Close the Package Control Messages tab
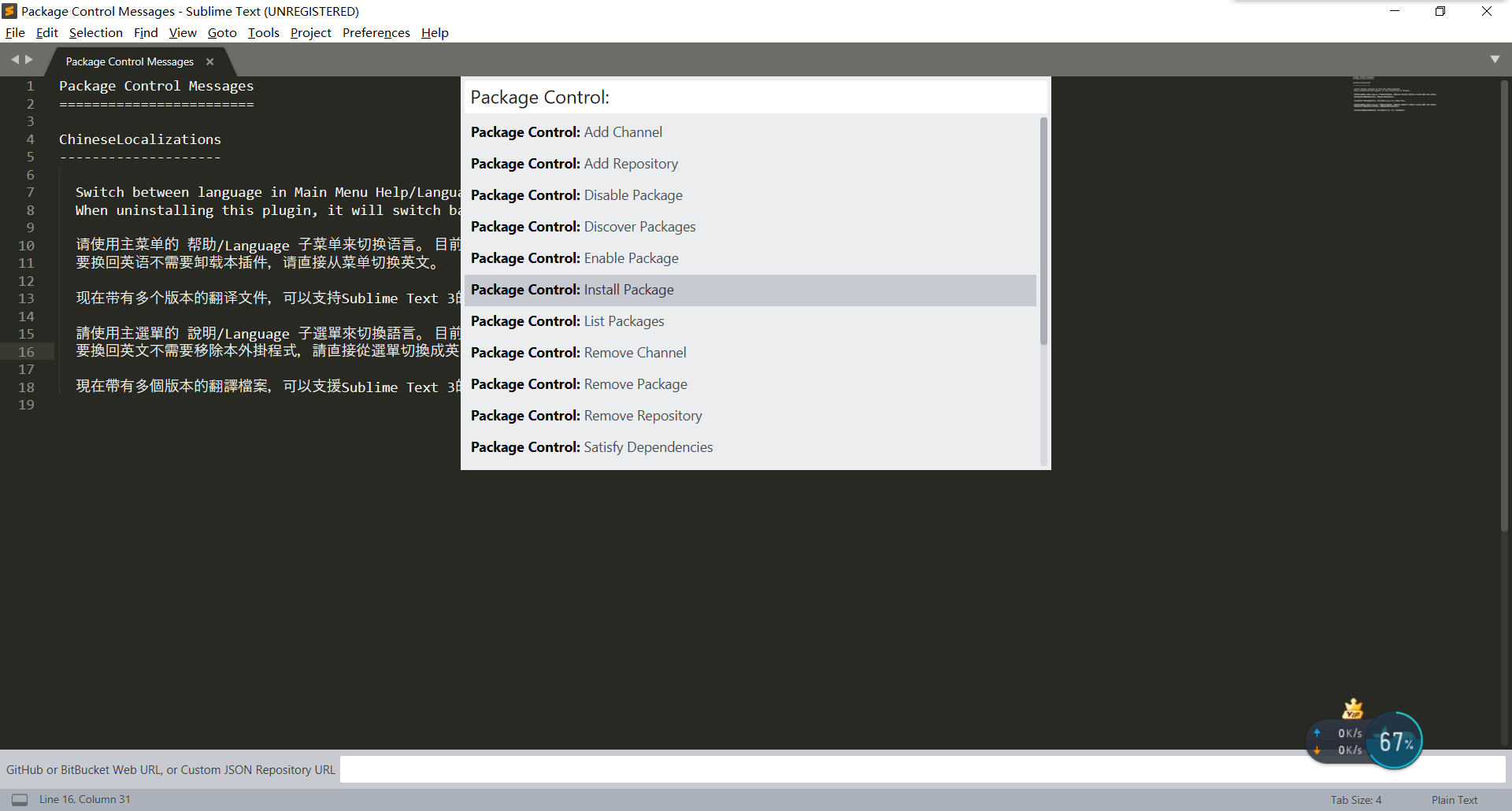Screen dimensions: 1512x811 pyautogui.click(x=209, y=61)
